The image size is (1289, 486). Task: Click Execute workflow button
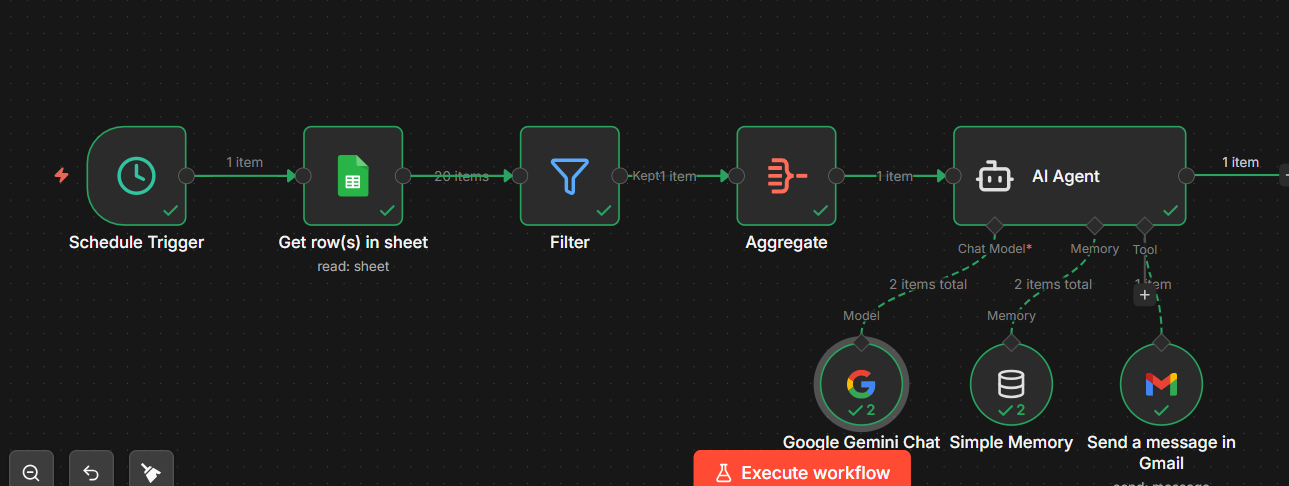tap(802, 472)
